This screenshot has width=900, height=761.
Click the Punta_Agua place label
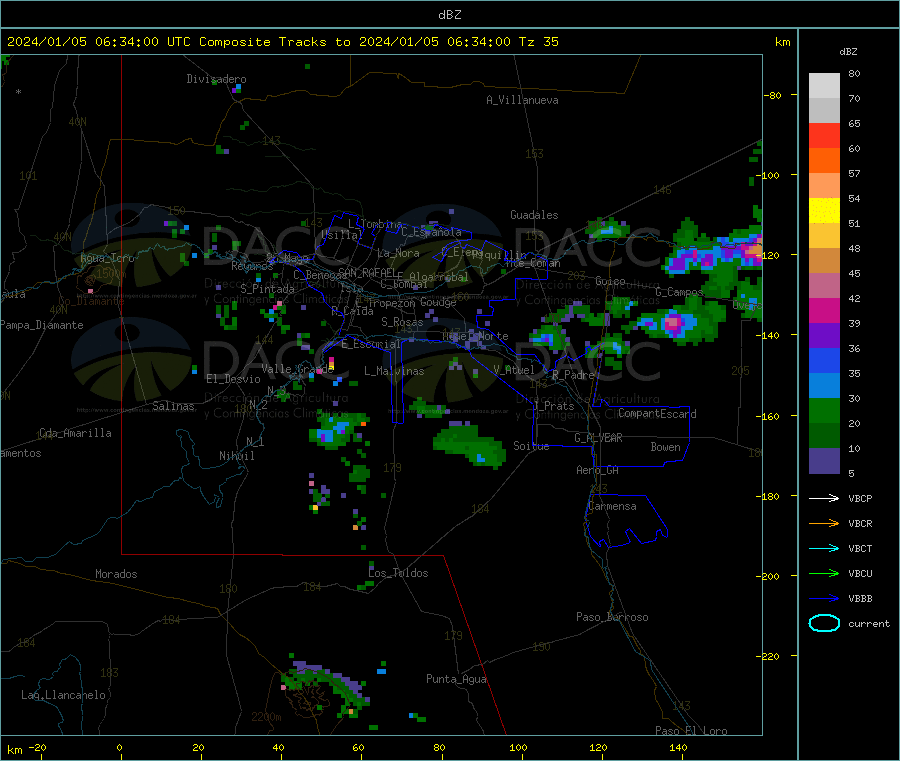(x=456, y=679)
